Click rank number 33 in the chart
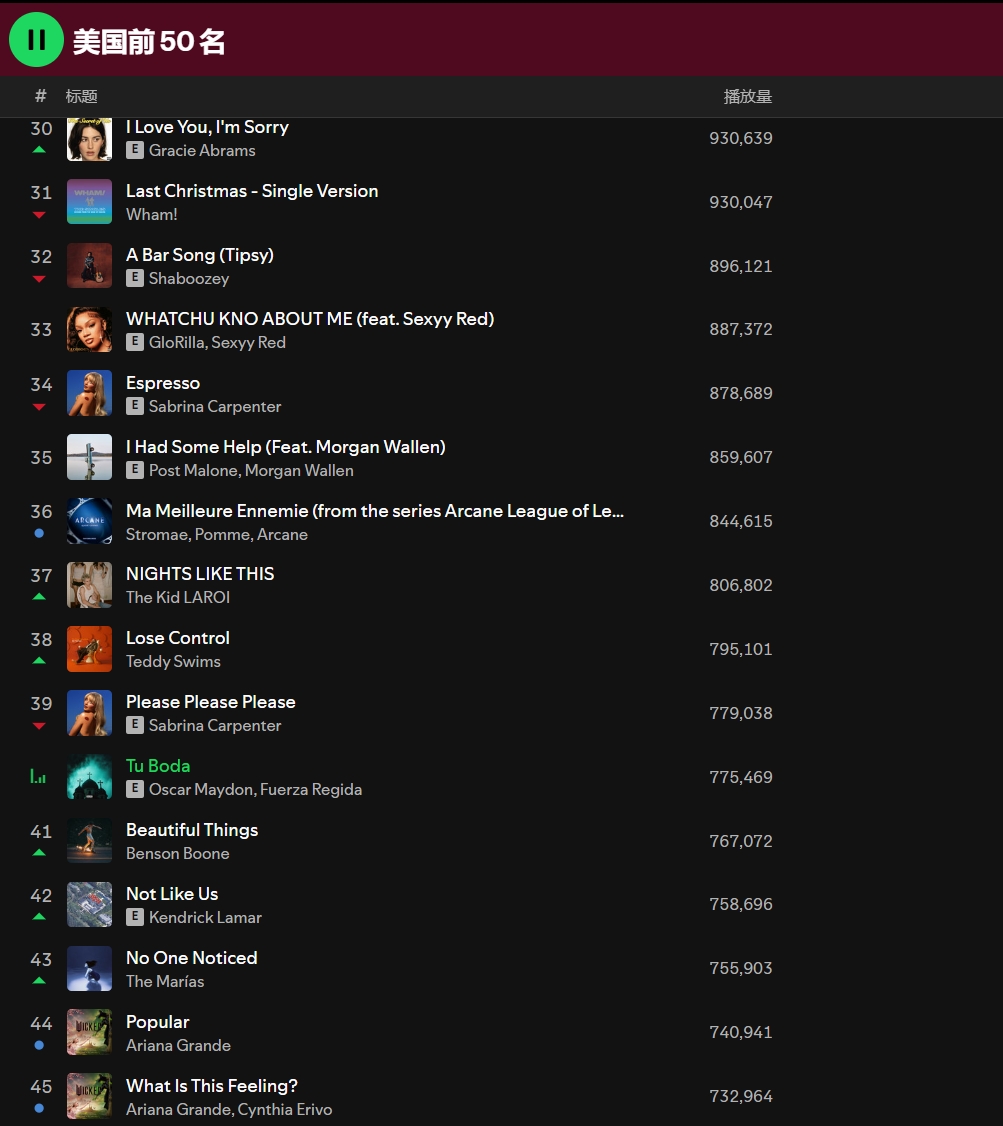Viewport: 1003px width, 1126px height. [41, 330]
